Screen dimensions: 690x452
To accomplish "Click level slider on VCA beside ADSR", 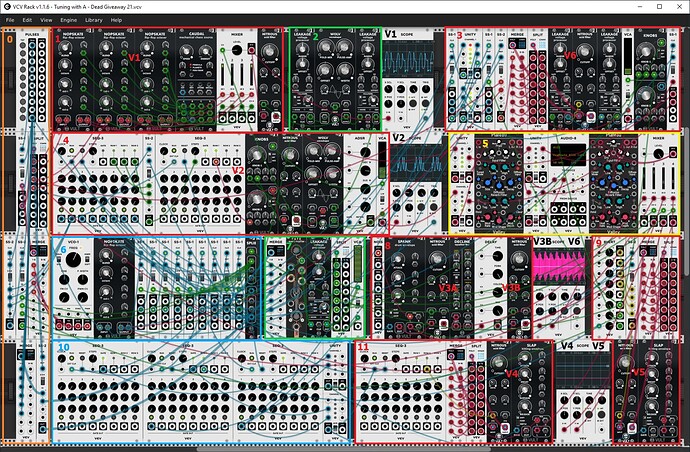I will pyautogui.click(x=382, y=160).
